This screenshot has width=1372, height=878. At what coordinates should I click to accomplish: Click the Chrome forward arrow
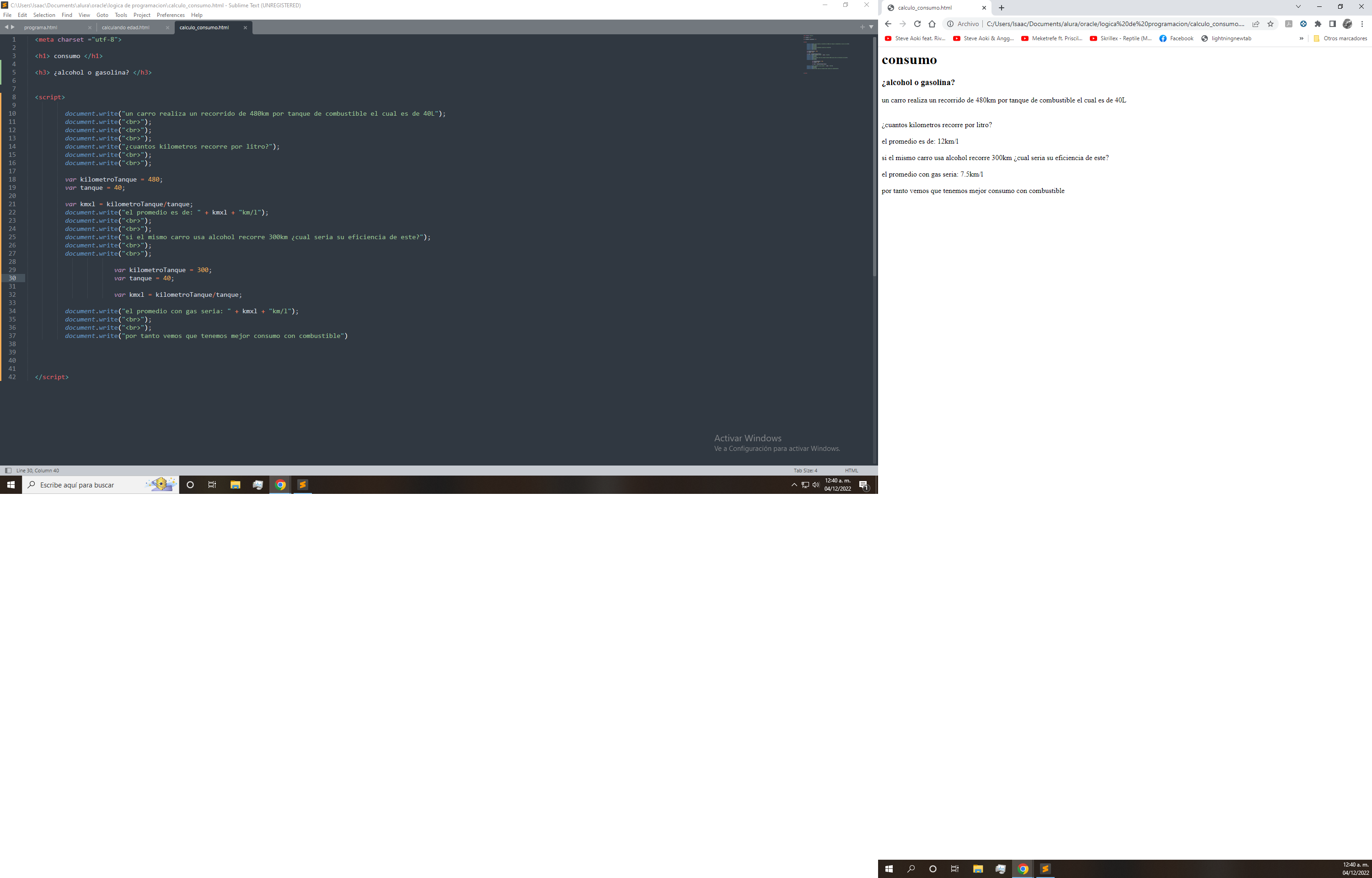coord(902,24)
